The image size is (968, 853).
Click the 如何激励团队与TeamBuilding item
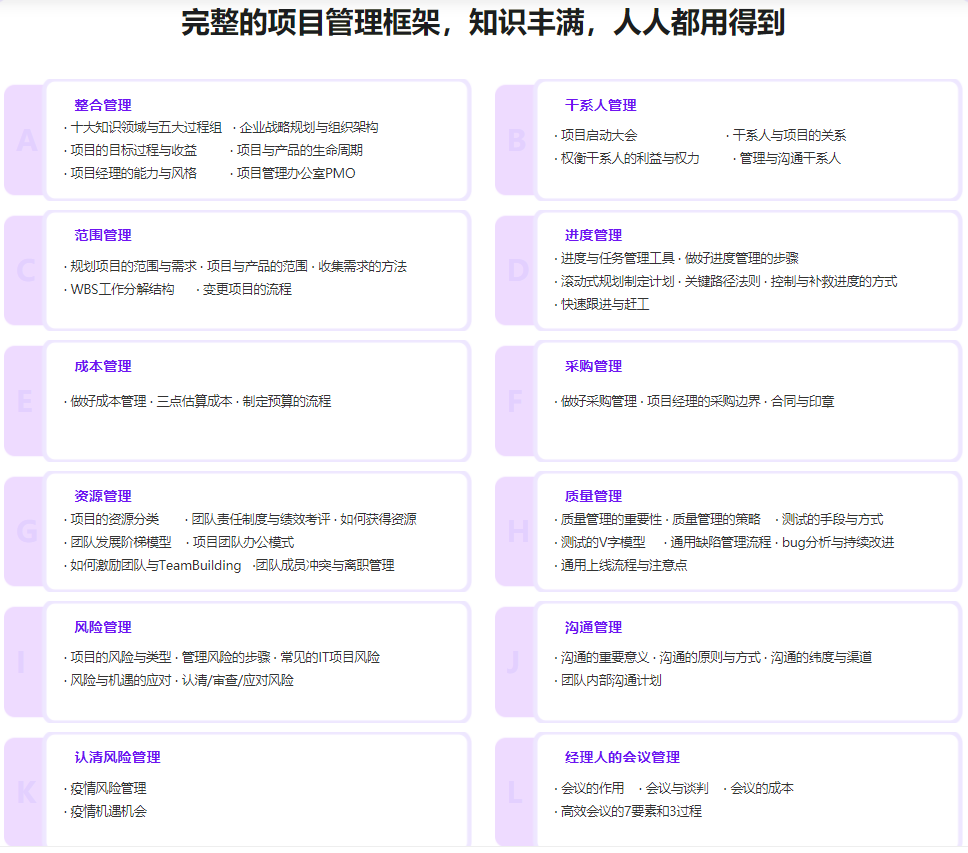(x=155, y=565)
